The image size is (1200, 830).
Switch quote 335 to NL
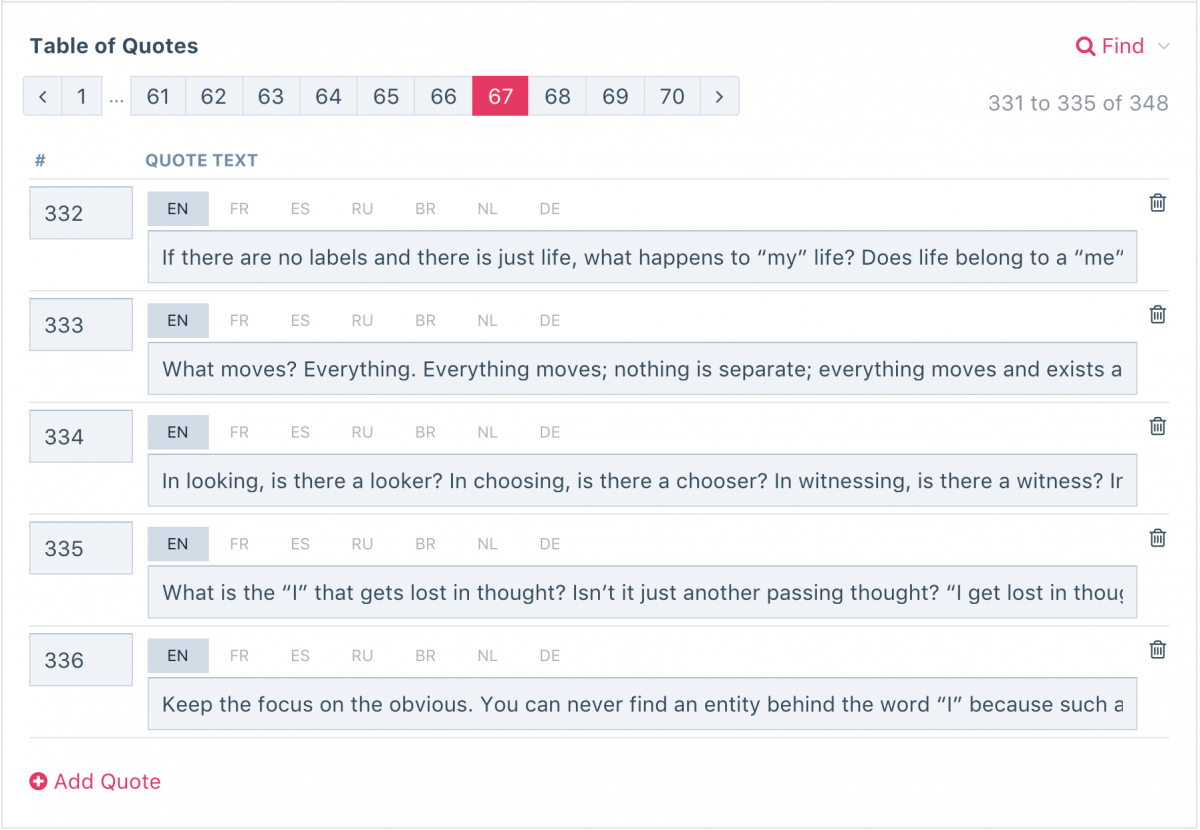tap(487, 544)
